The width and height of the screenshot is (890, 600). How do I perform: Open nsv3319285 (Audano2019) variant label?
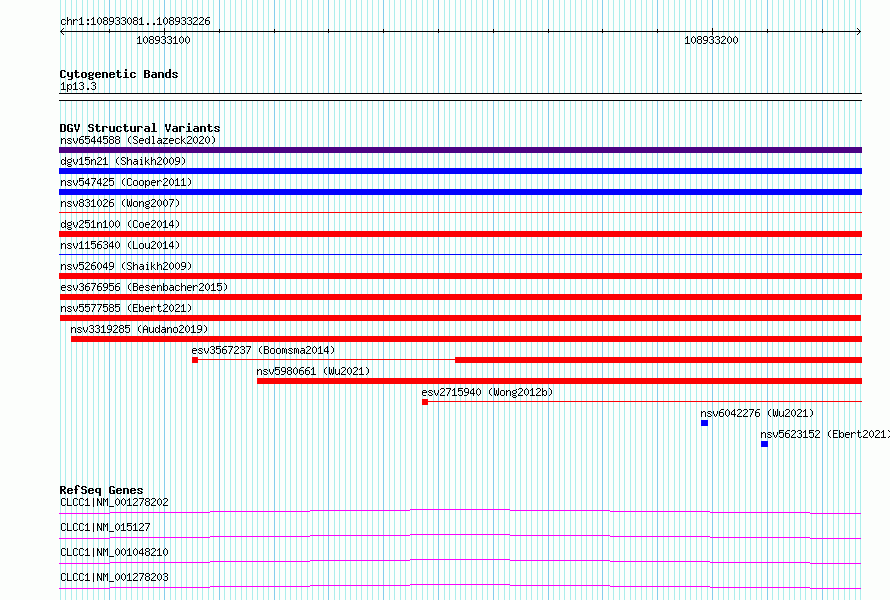pyautogui.click(x=139, y=329)
